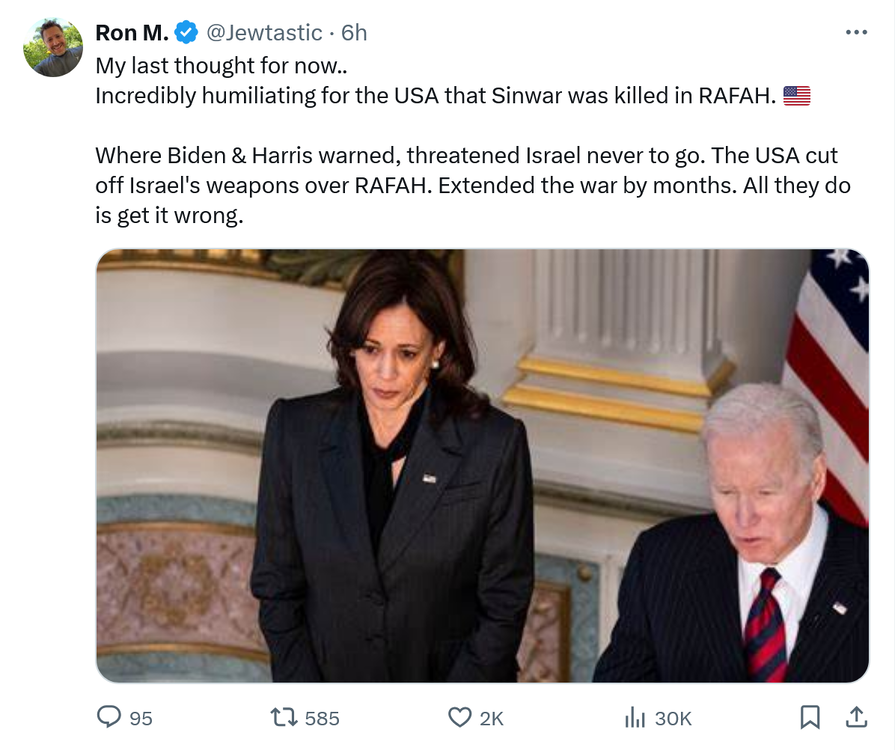Open the three-dot More options menu
This screenshot has height=750, width=895.
click(x=856, y=32)
